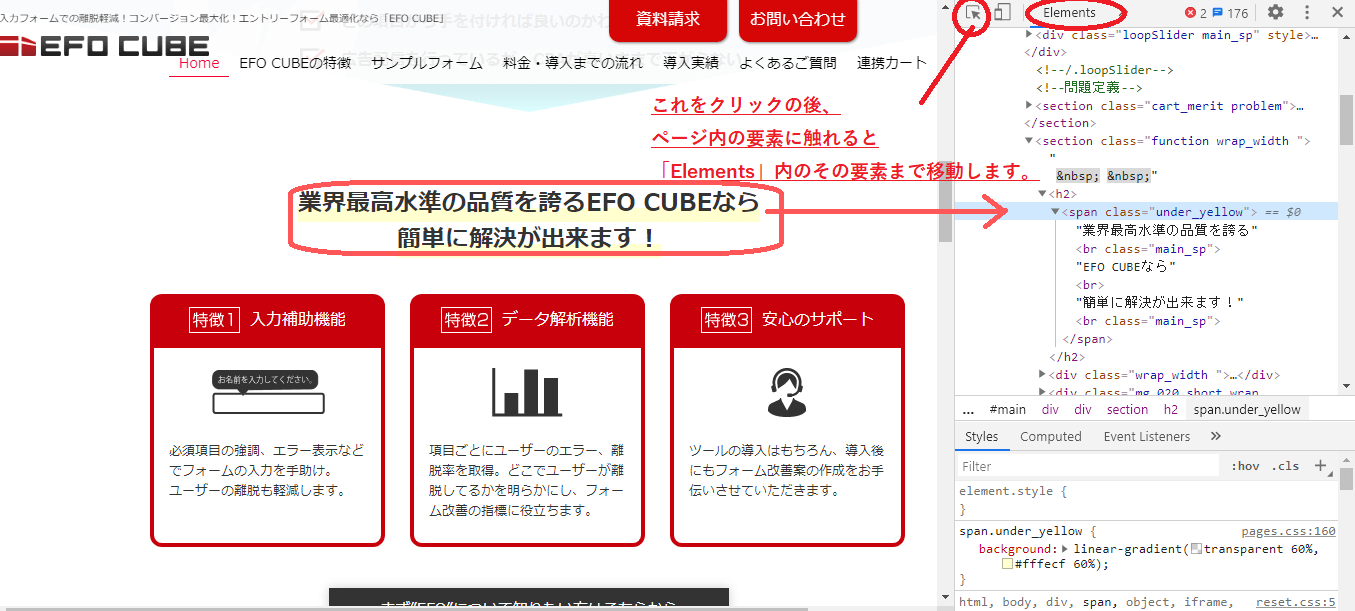Open 連携カート navigation item

[892, 63]
